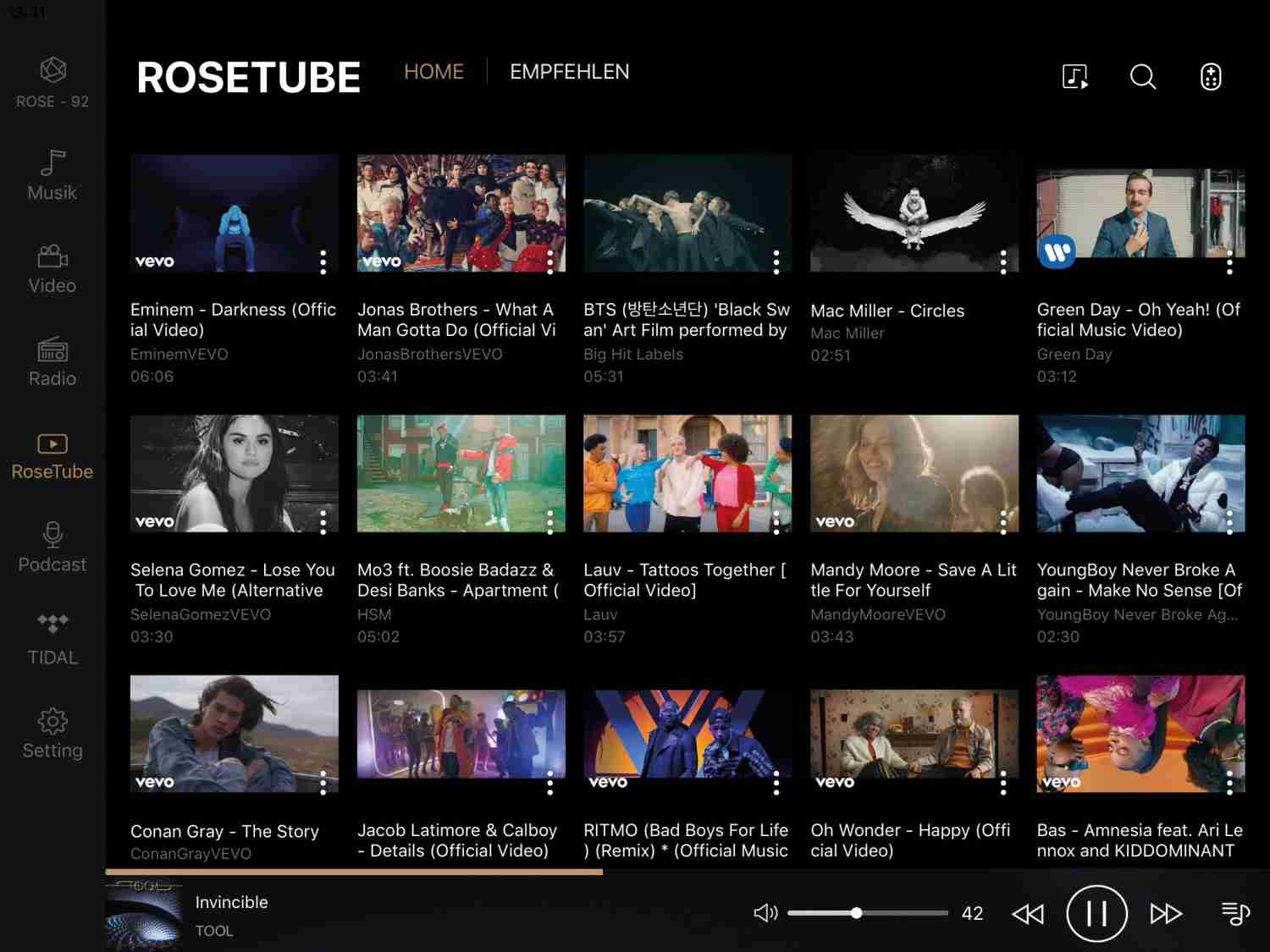Open title 'Bas - Amnesia feat. Ari Lennox'
The width and height of the screenshot is (1270, 952).
(x=1140, y=840)
